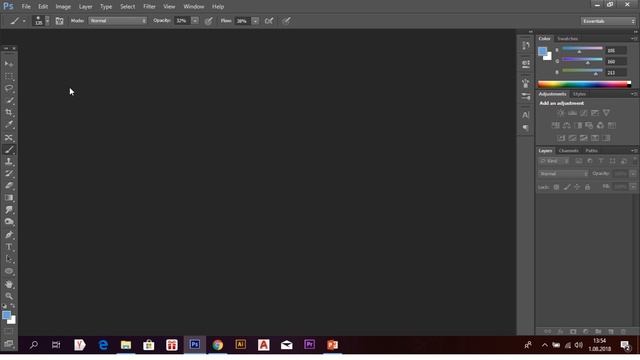Enable airbrush-style build-up effects
This screenshot has width=640, height=360.
[x=269, y=21]
